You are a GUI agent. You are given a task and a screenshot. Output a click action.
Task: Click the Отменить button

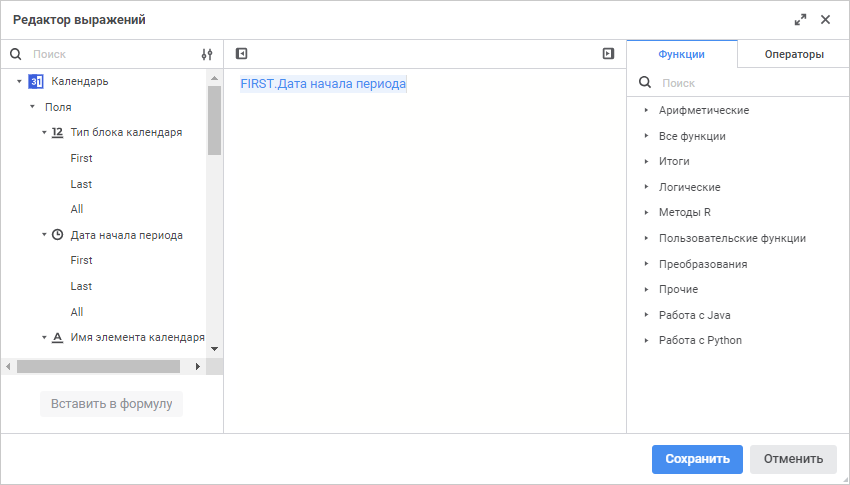tap(793, 459)
